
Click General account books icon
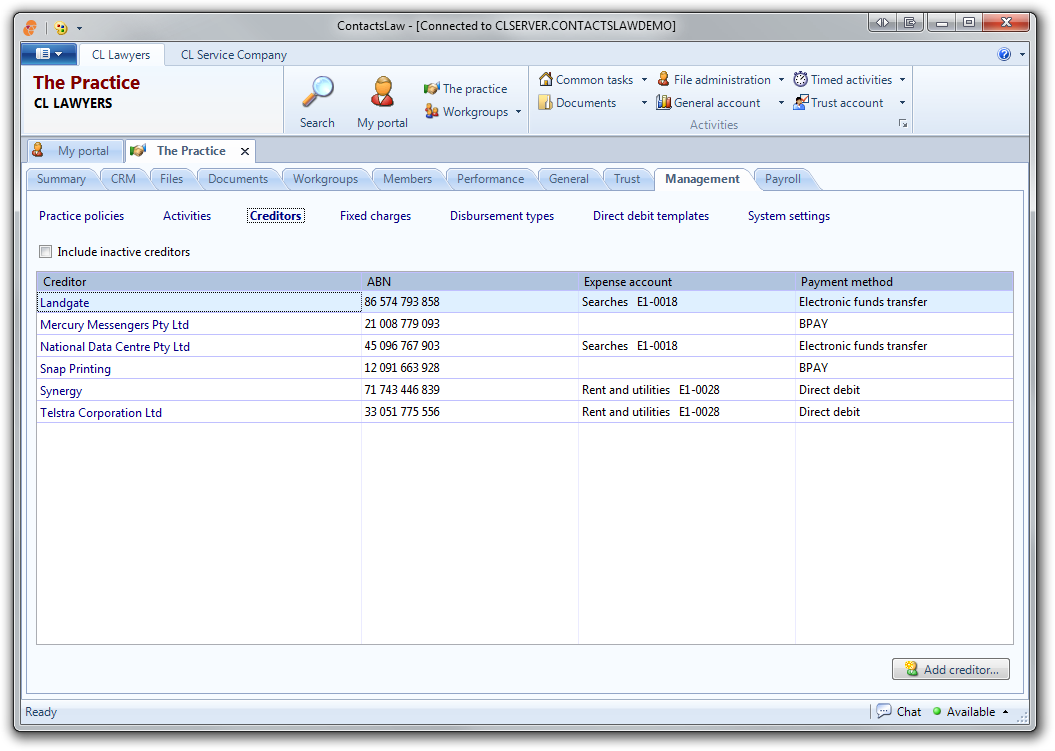[x=663, y=102]
